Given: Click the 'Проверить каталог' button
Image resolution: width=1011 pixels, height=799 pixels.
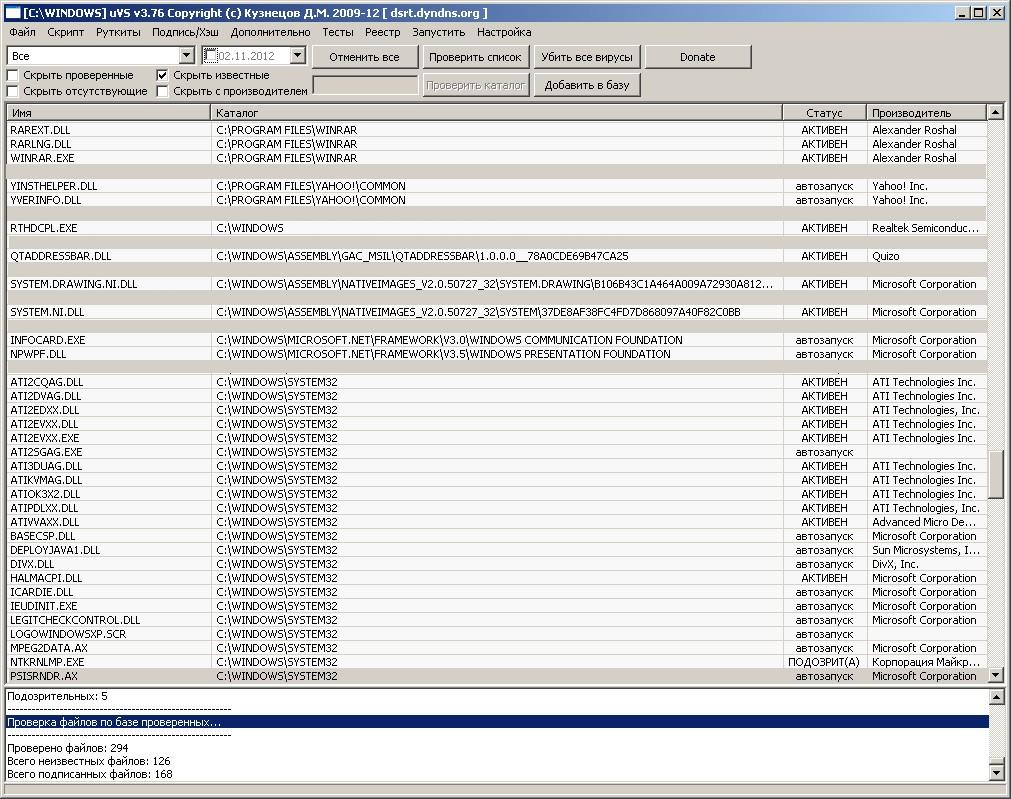Looking at the screenshot, I should coord(475,85).
